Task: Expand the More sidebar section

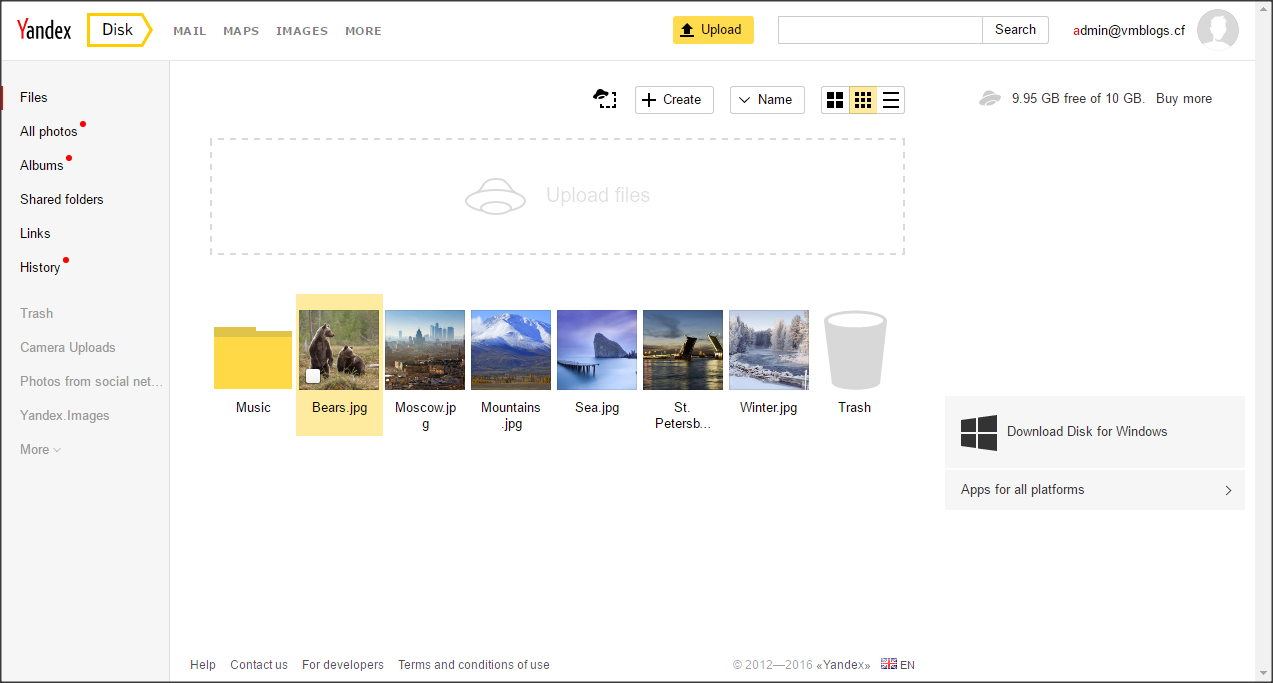Action: pyautogui.click(x=40, y=450)
